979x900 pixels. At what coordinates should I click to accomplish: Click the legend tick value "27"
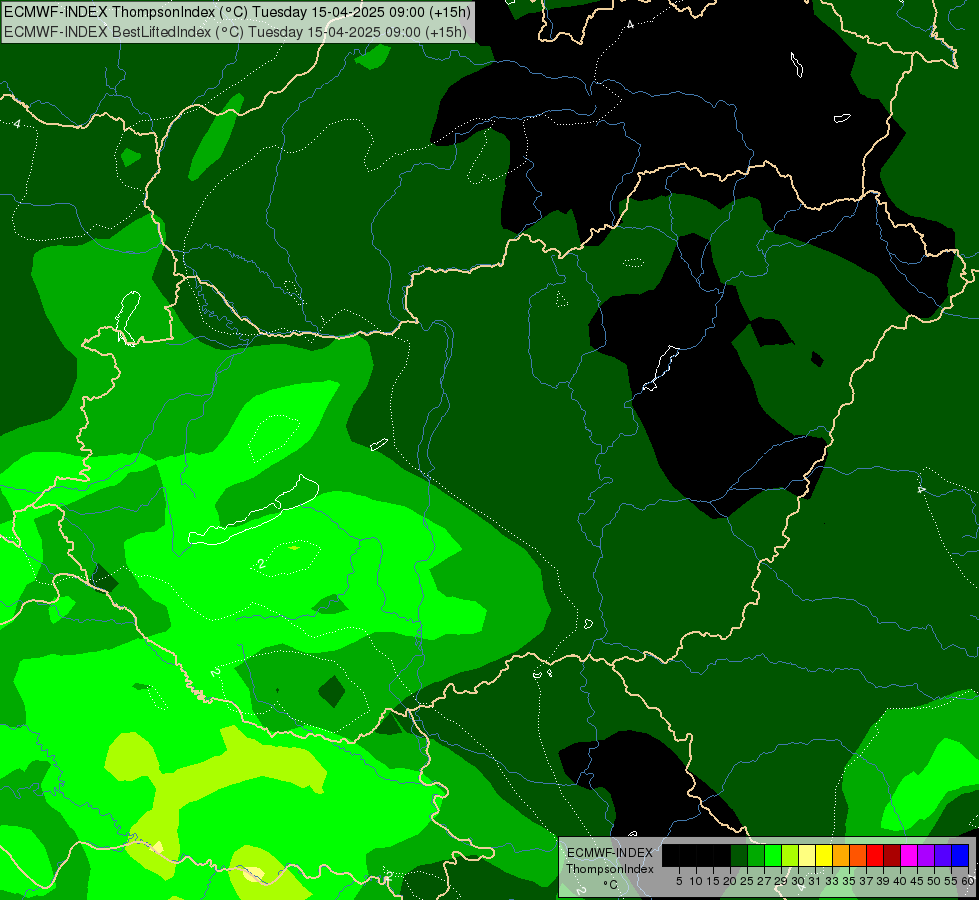click(x=764, y=881)
